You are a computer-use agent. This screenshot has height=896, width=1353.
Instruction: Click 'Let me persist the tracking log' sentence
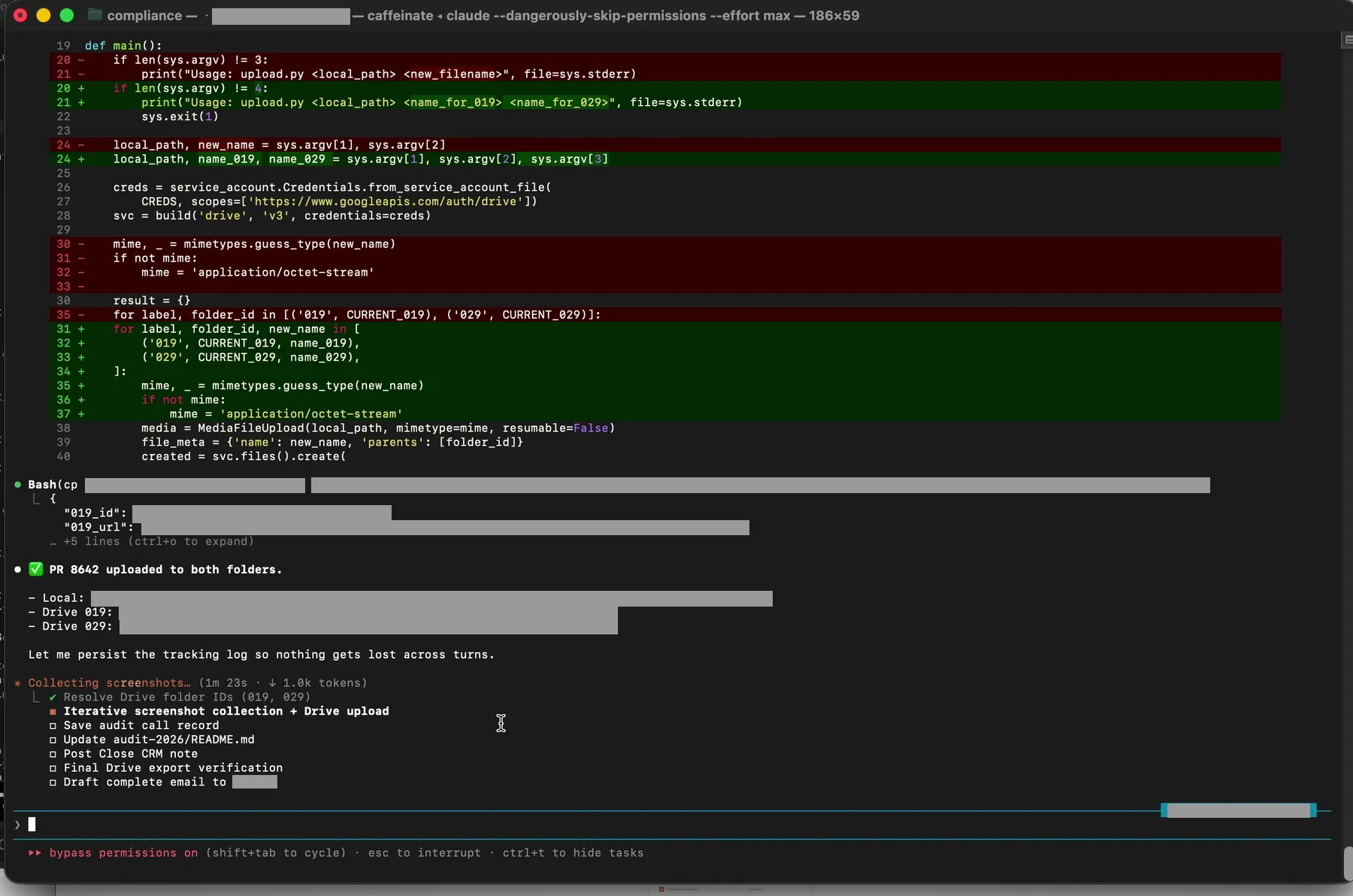click(262, 655)
